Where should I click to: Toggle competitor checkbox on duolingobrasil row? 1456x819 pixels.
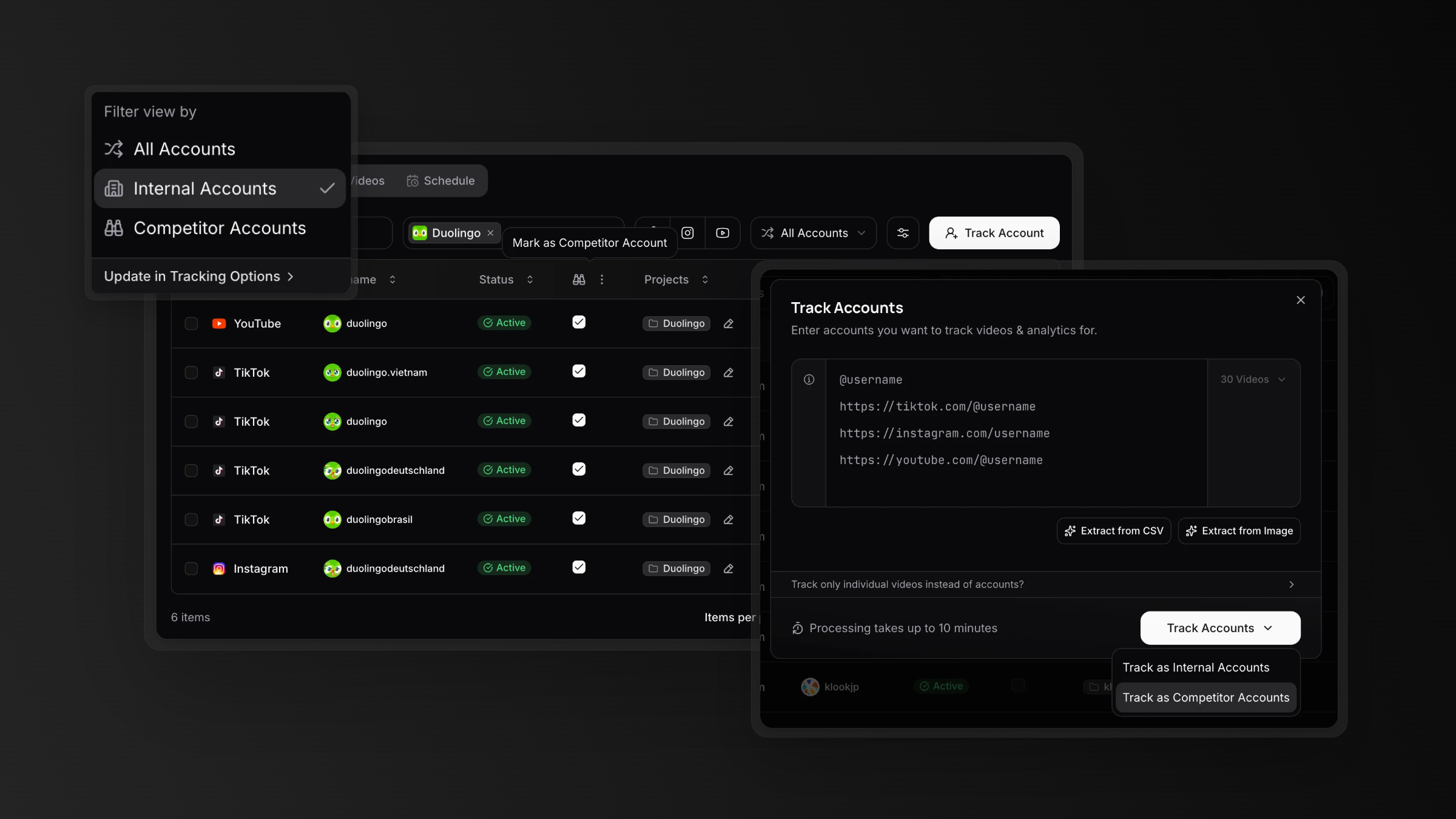[x=578, y=519]
